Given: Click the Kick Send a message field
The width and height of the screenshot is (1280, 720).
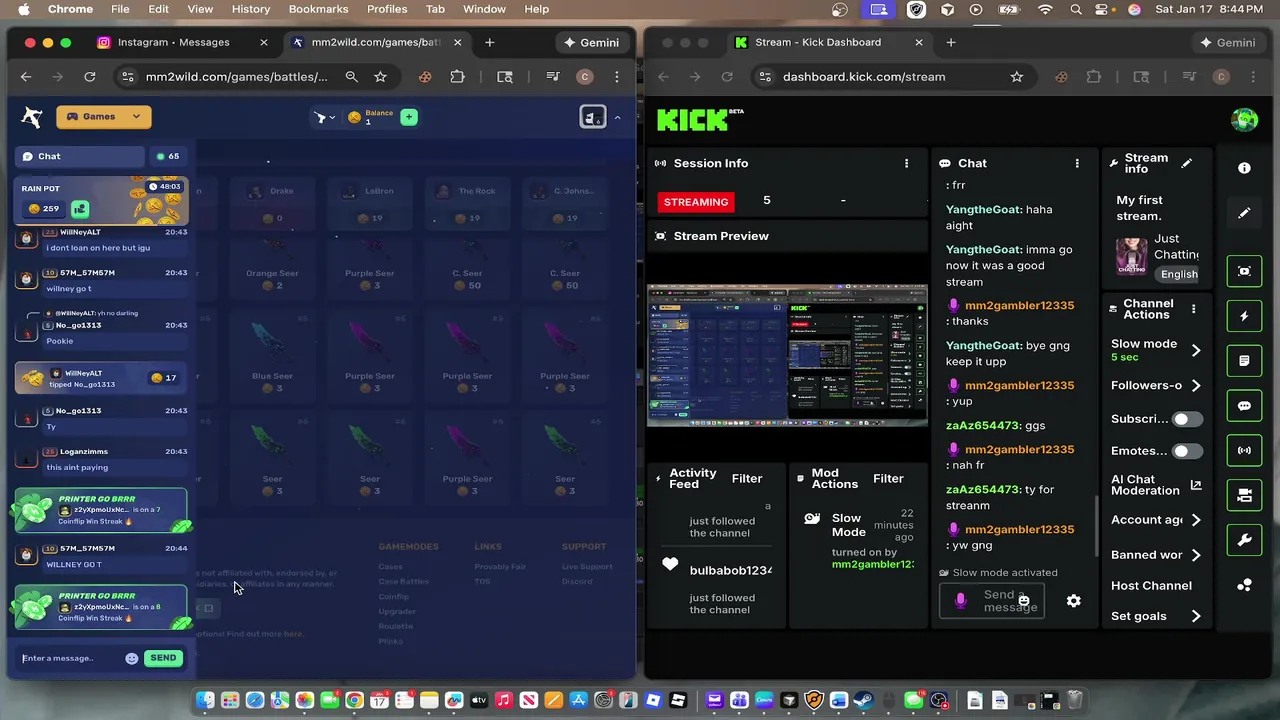Looking at the screenshot, I should tap(992, 601).
